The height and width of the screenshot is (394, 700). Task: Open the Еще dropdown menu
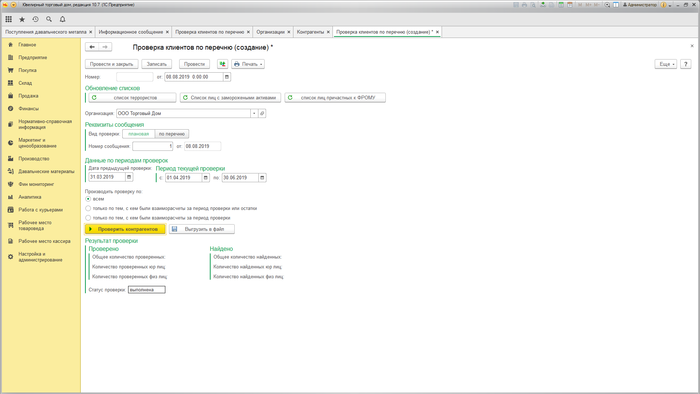pos(666,64)
